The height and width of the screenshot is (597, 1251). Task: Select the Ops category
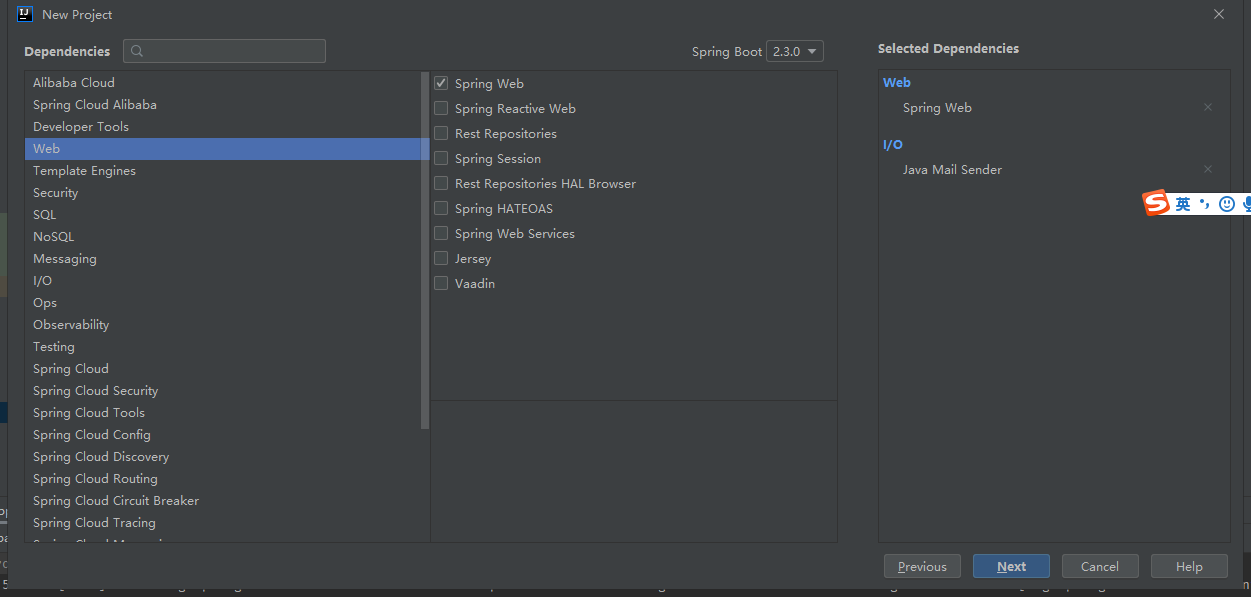tap(223, 302)
